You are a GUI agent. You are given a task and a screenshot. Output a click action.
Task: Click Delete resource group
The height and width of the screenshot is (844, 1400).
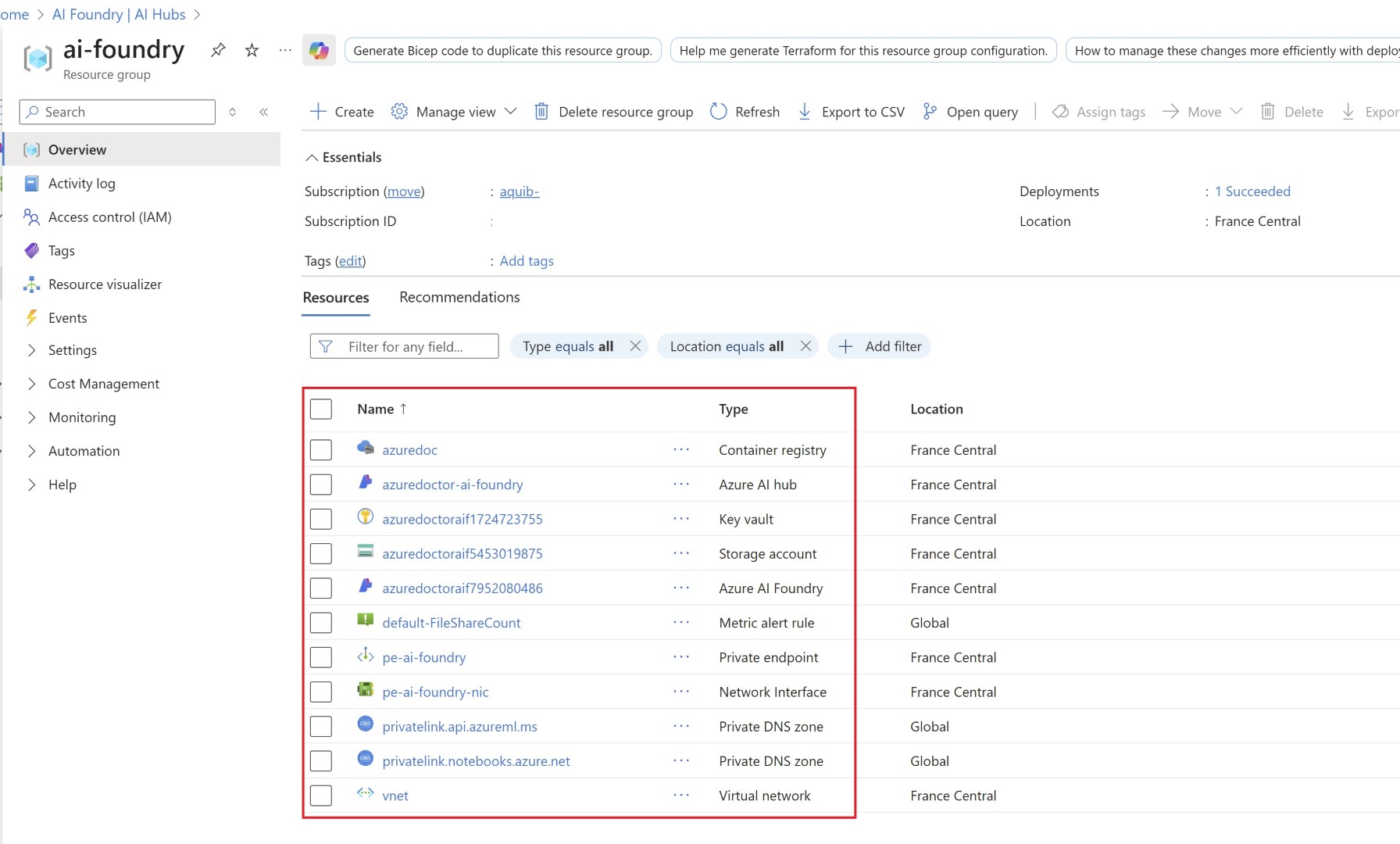[613, 112]
